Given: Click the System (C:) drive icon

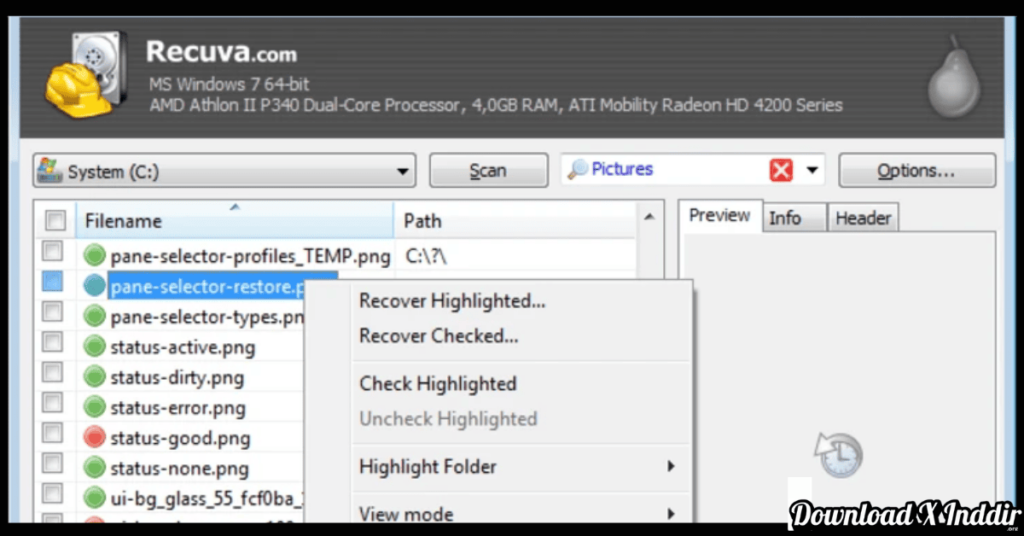Looking at the screenshot, I should [x=50, y=171].
